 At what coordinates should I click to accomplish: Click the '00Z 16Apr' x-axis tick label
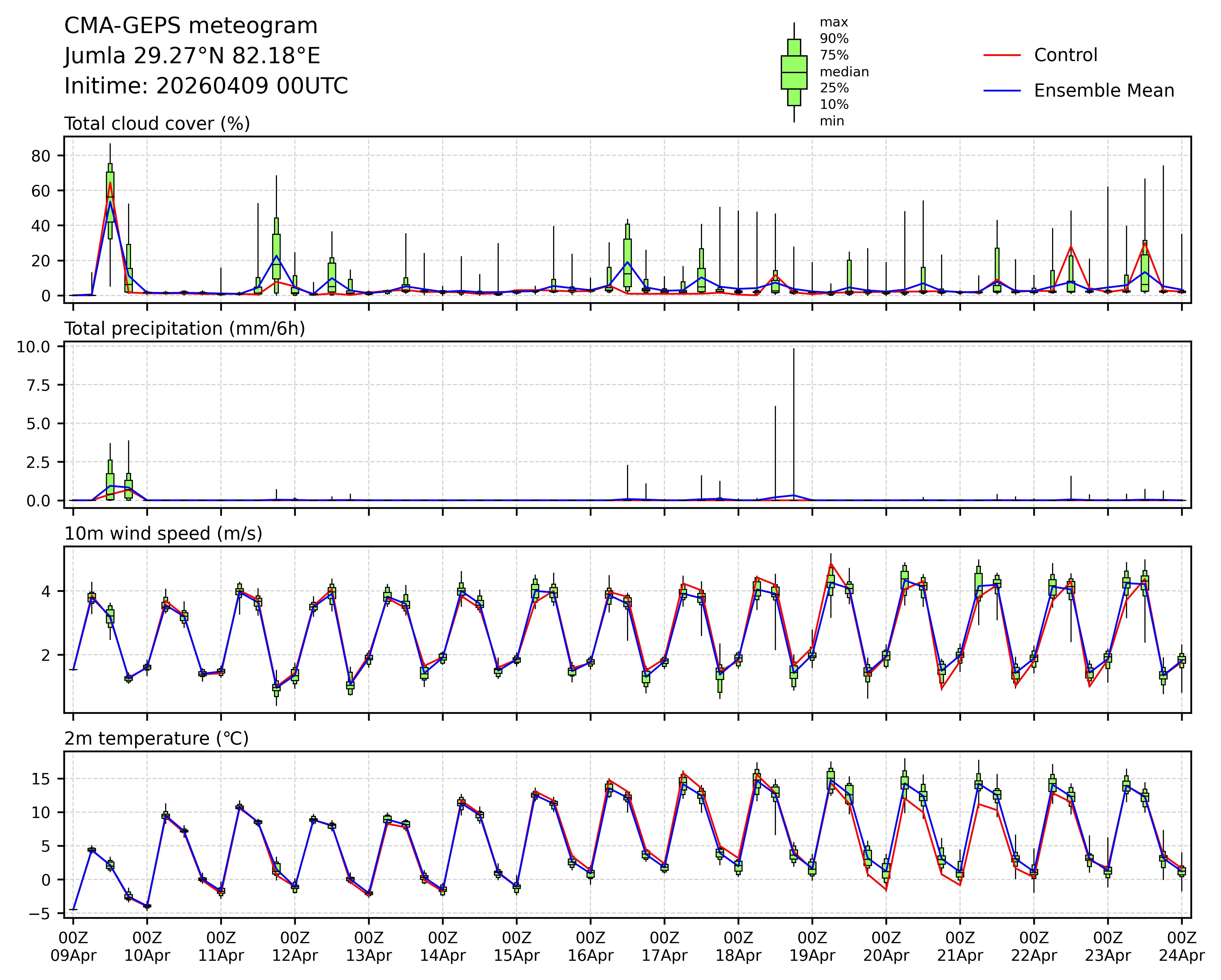pos(590,947)
